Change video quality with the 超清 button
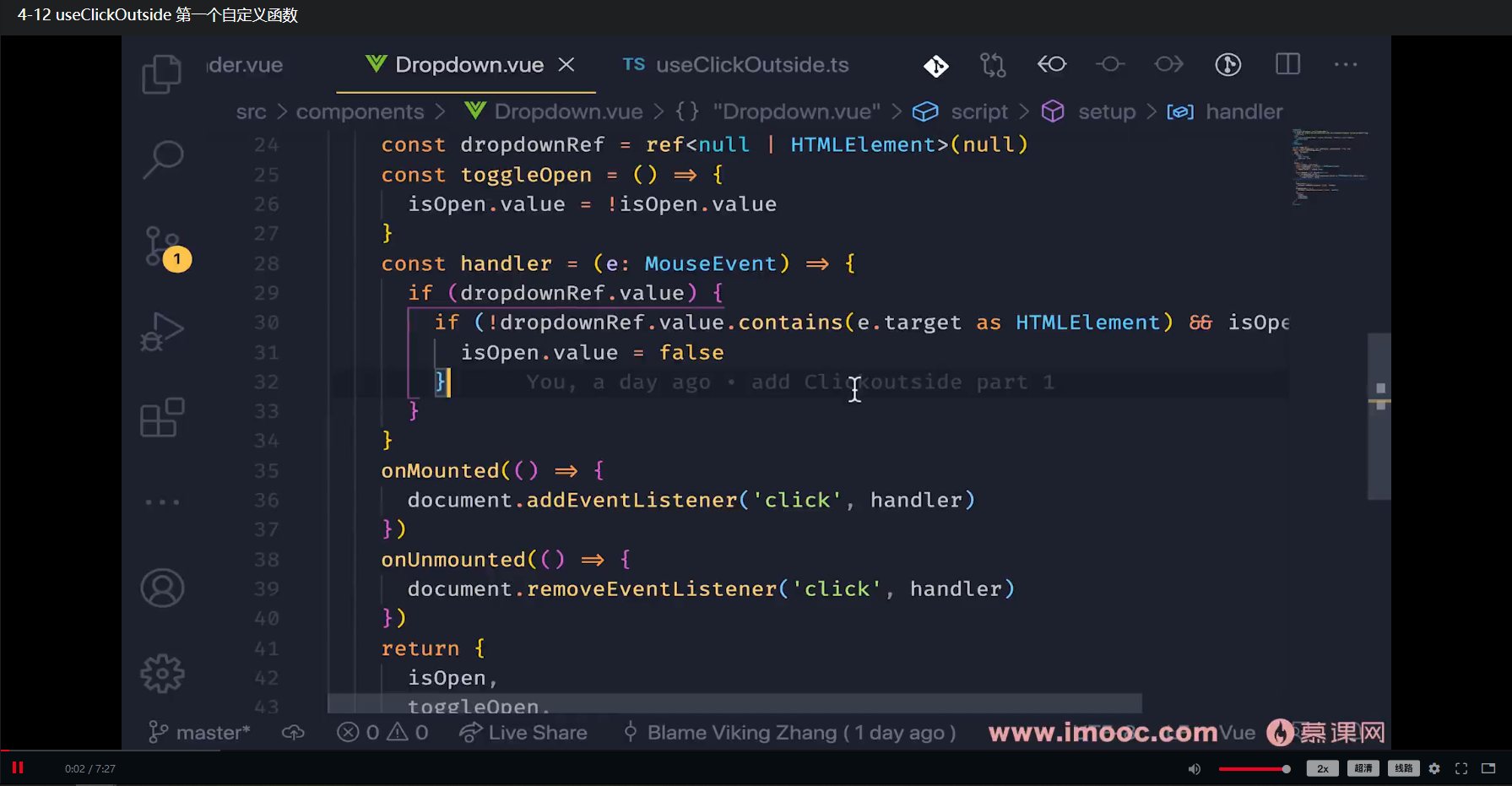Screen dimensions: 1512x786 point(1363,768)
